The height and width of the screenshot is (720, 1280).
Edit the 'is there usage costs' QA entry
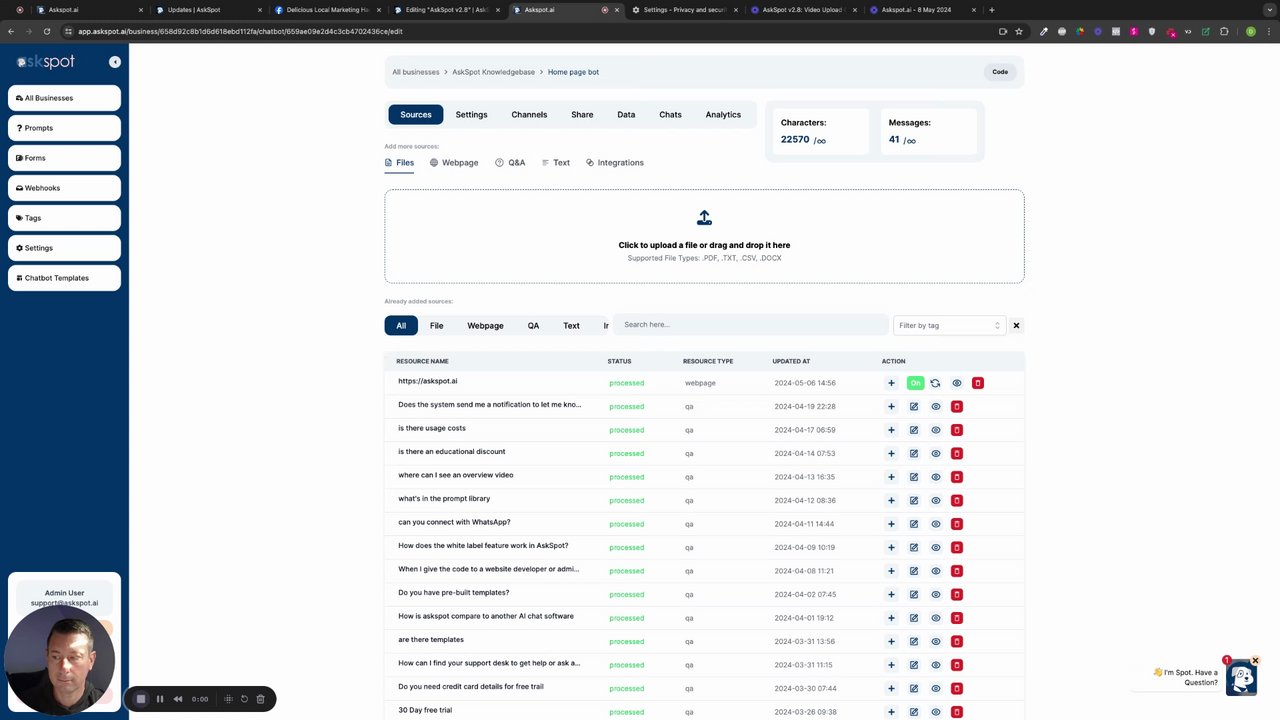(x=914, y=430)
